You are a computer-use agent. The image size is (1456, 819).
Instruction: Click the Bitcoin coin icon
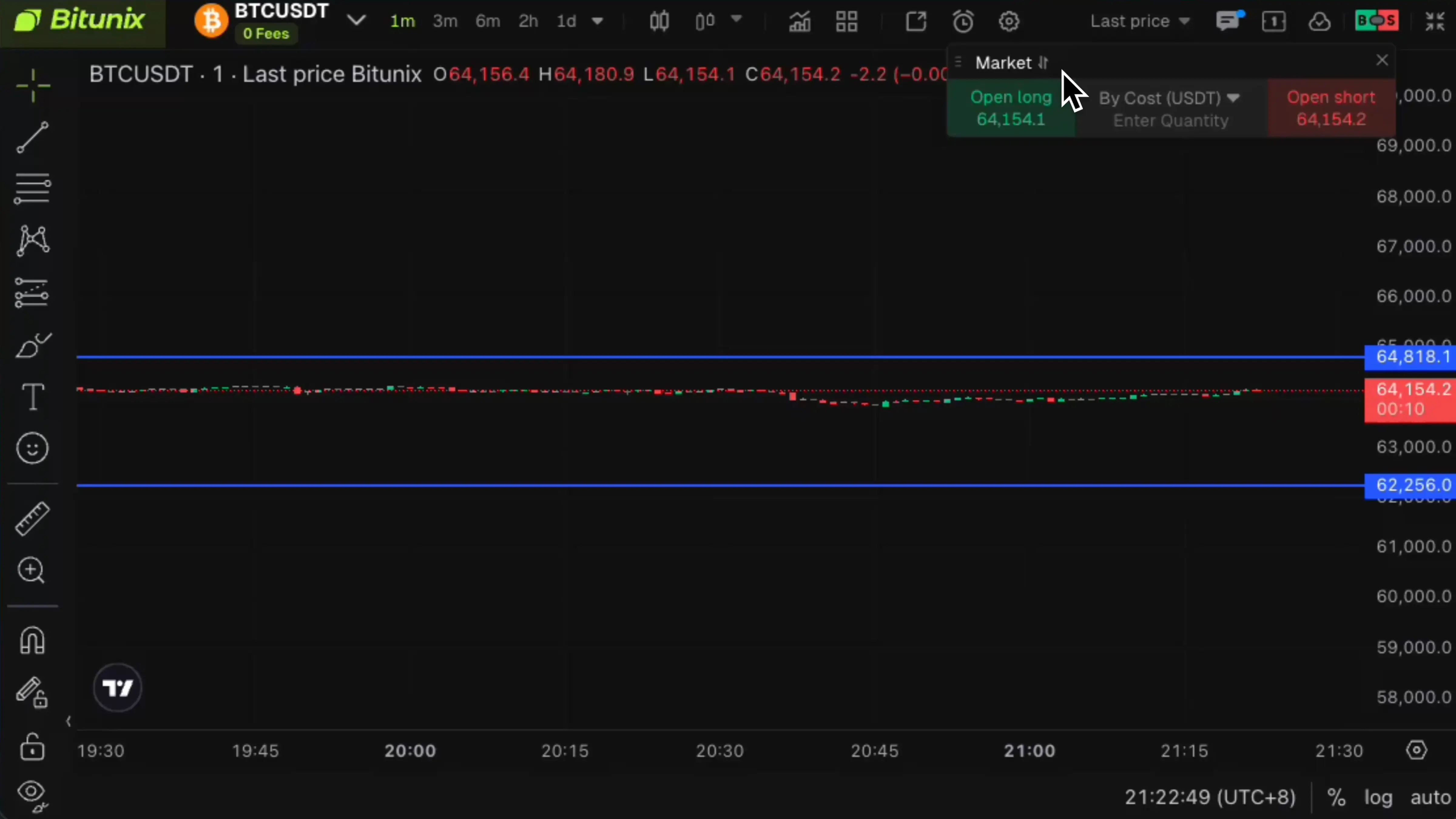click(x=211, y=21)
